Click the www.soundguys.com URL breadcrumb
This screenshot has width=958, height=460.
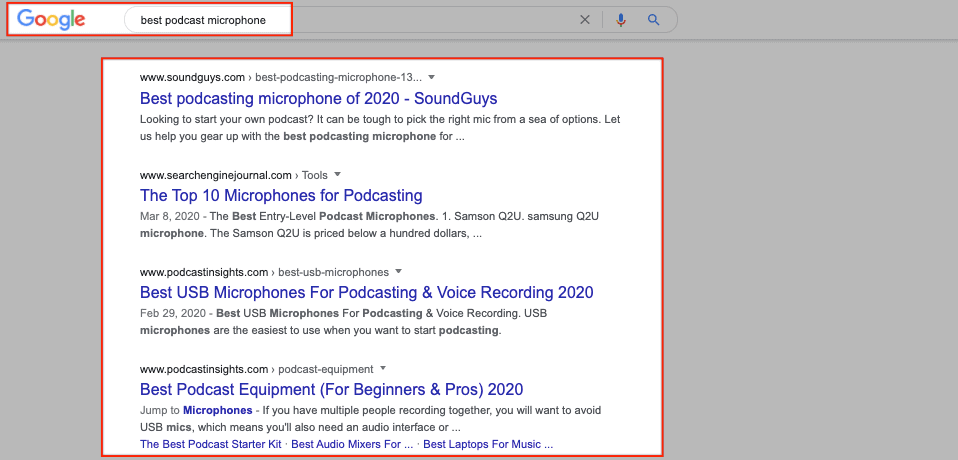[x=192, y=77]
